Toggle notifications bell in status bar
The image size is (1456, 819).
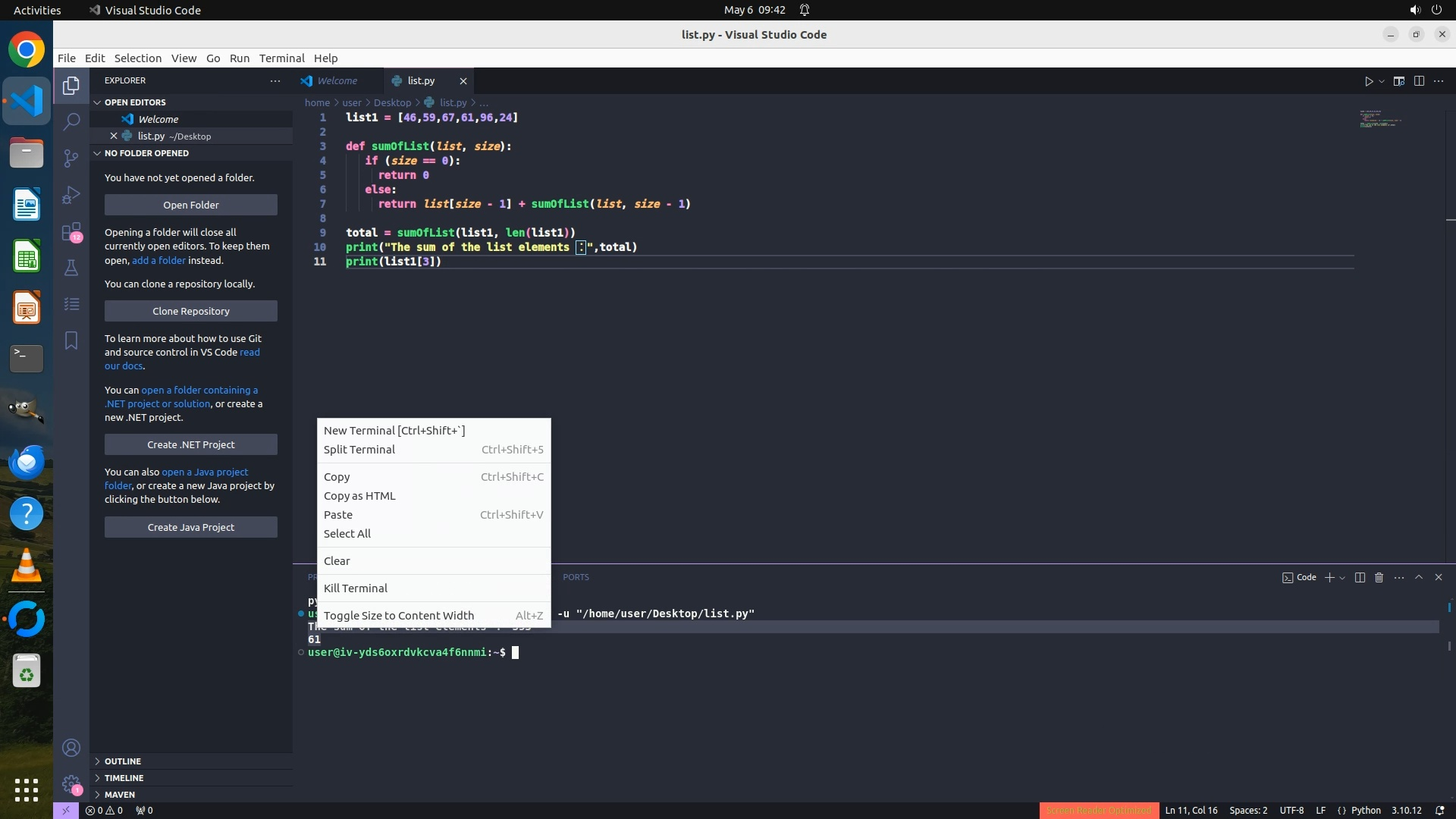(x=1439, y=810)
